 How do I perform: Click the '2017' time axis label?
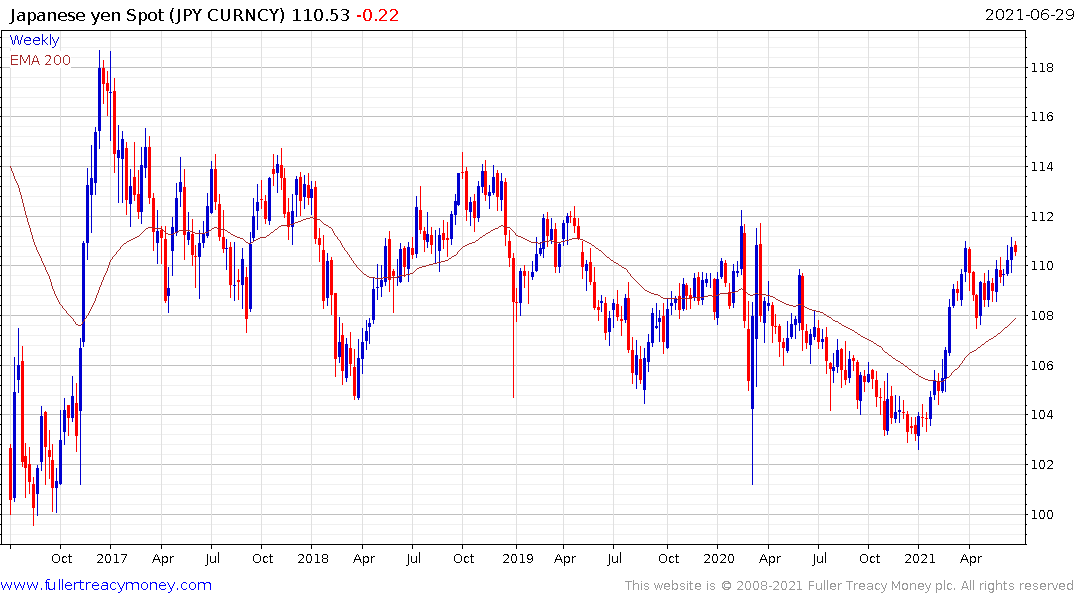[112, 558]
